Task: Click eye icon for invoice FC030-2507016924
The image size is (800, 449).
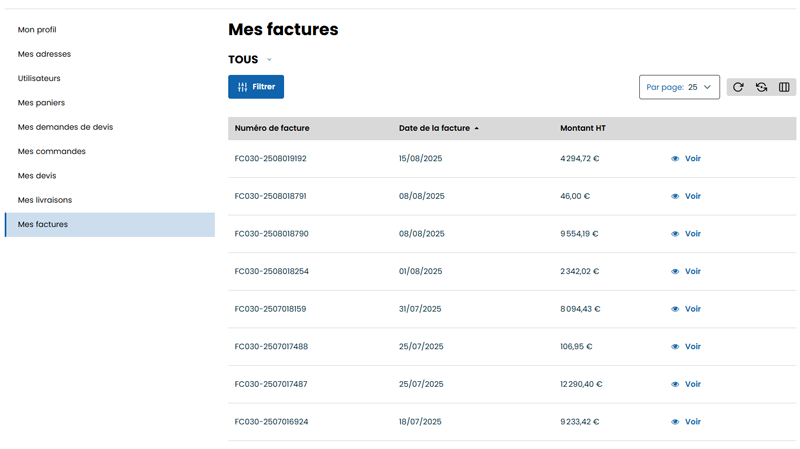Action: coord(675,422)
